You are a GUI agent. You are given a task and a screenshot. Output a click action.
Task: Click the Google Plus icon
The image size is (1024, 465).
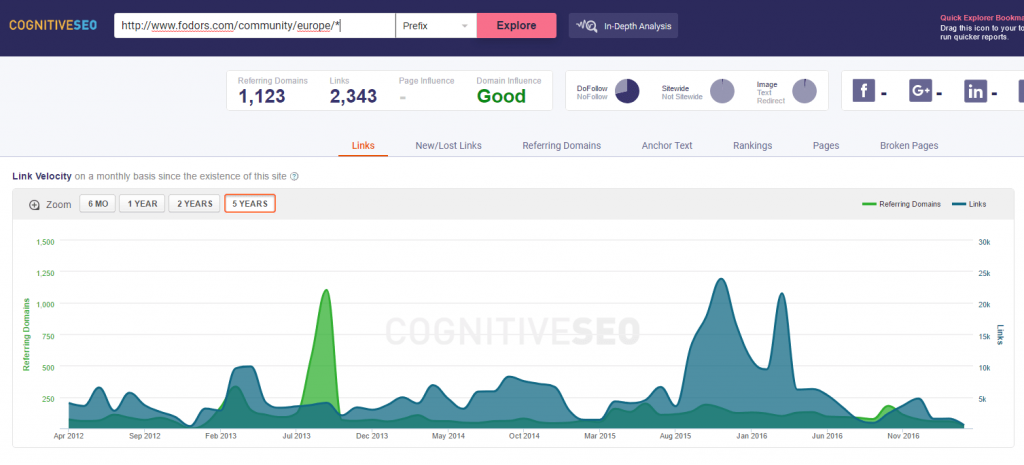click(920, 91)
